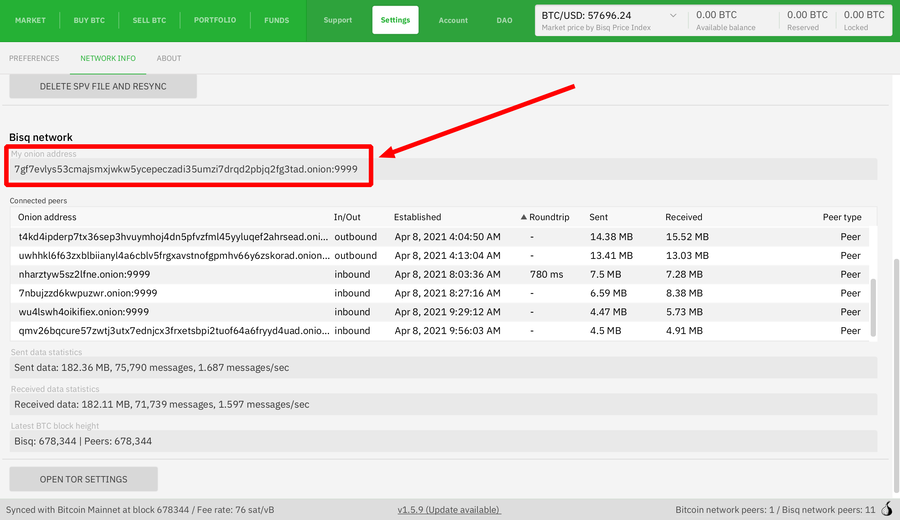900x520 pixels.
Task: Open the Funds section
Action: (276, 20)
